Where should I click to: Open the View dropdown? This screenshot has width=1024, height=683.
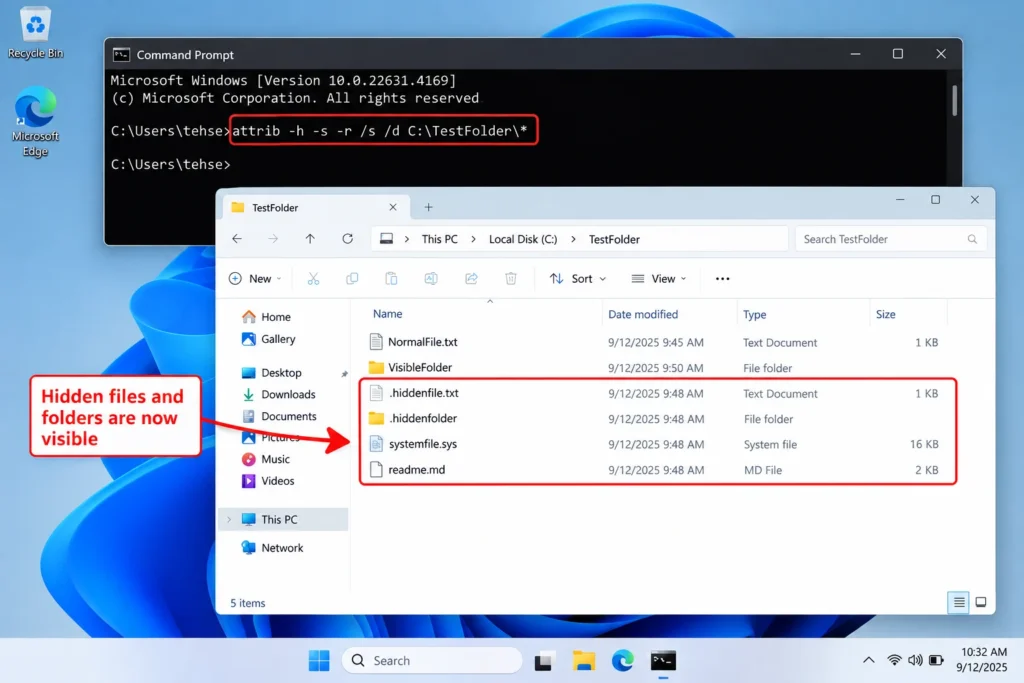click(659, 279)
